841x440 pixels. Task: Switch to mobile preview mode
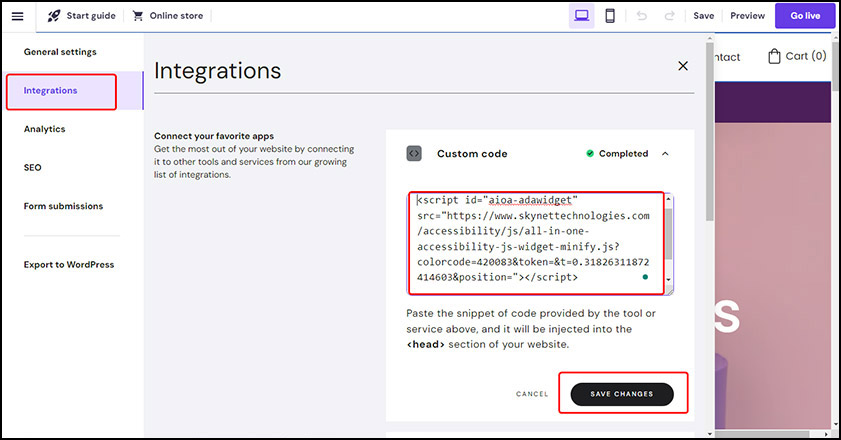point(610,16)
